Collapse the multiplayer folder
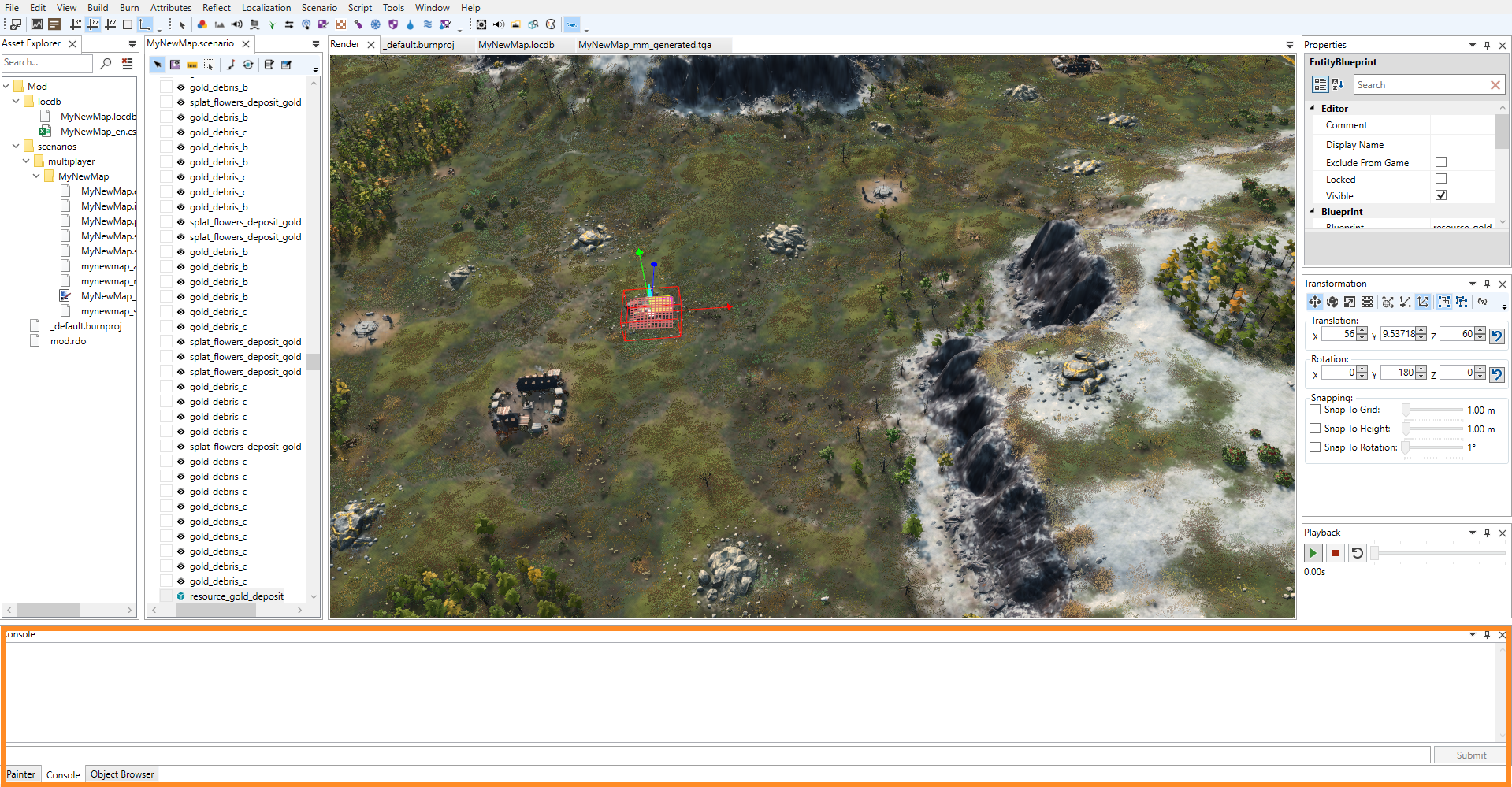Screen dimensions: 1512x787 [26, 161]
